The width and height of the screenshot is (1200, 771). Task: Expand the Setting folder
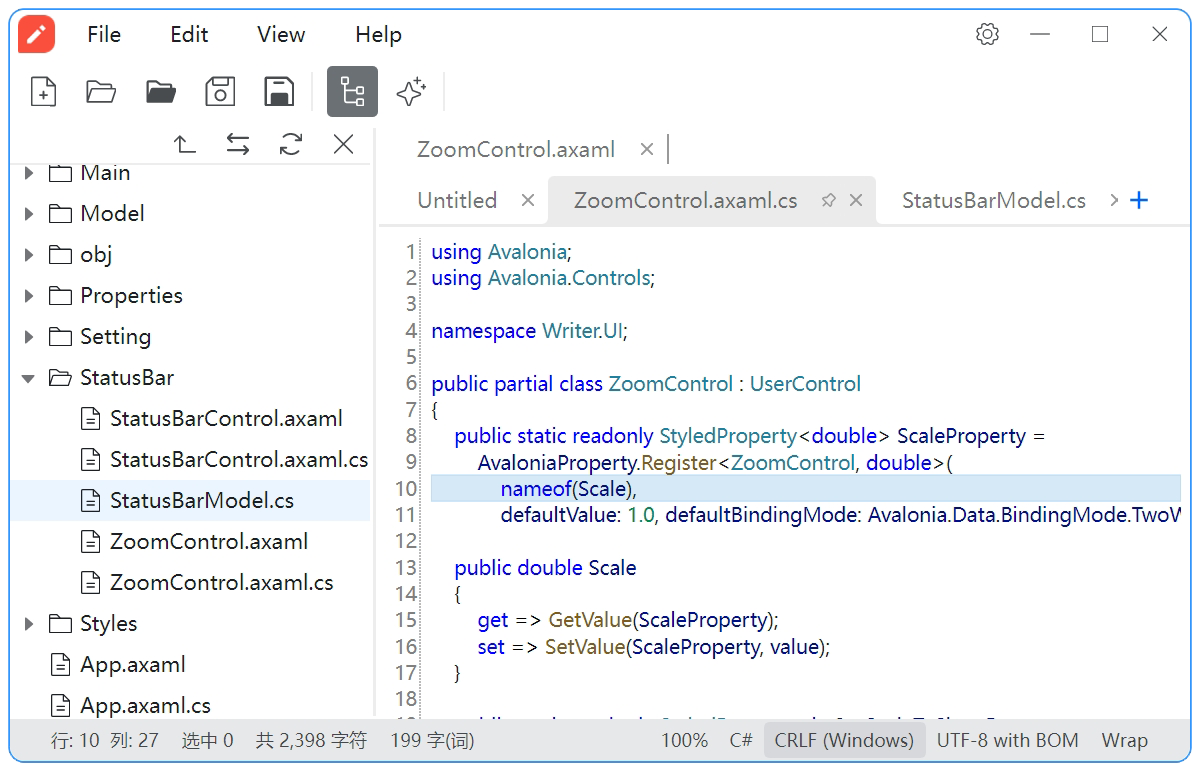[x=29, y=337]
